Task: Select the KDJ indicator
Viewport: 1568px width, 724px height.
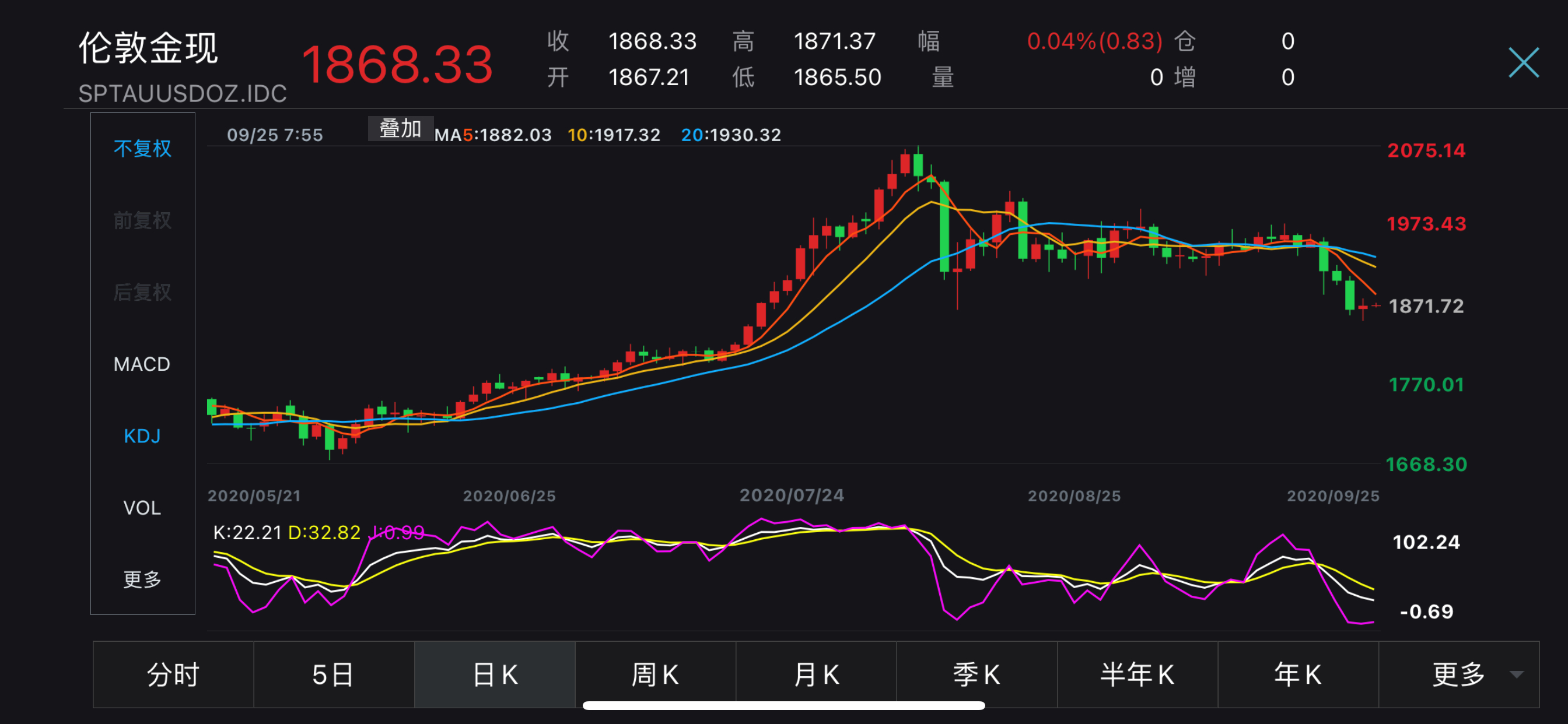Action: [x=142, y=435]
